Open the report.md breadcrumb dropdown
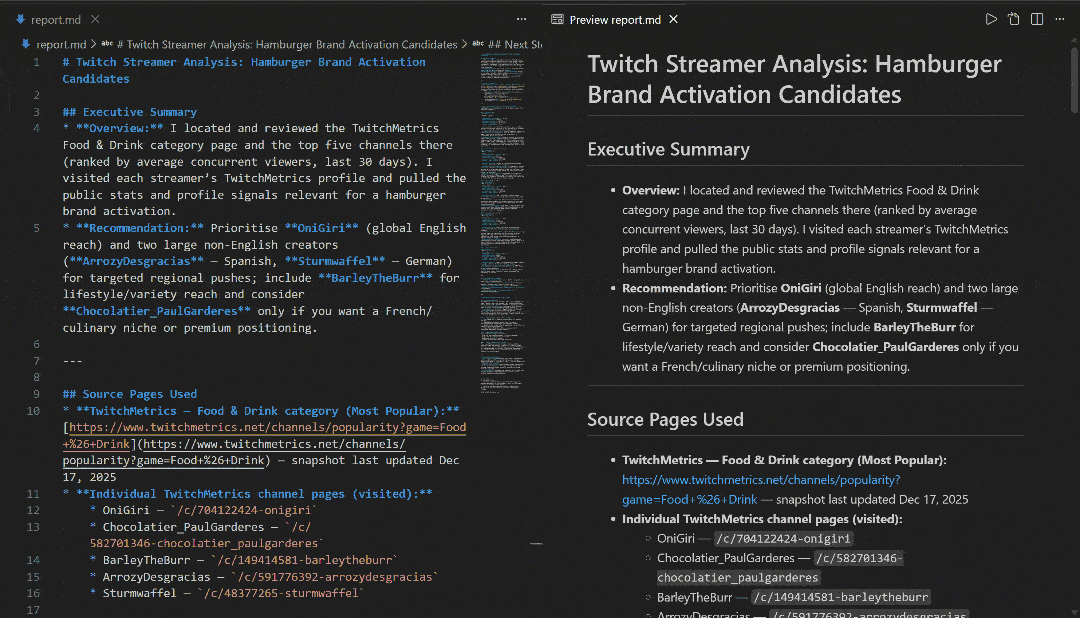The width and height of the screenshot is (1080, 618). coord(60,44)
